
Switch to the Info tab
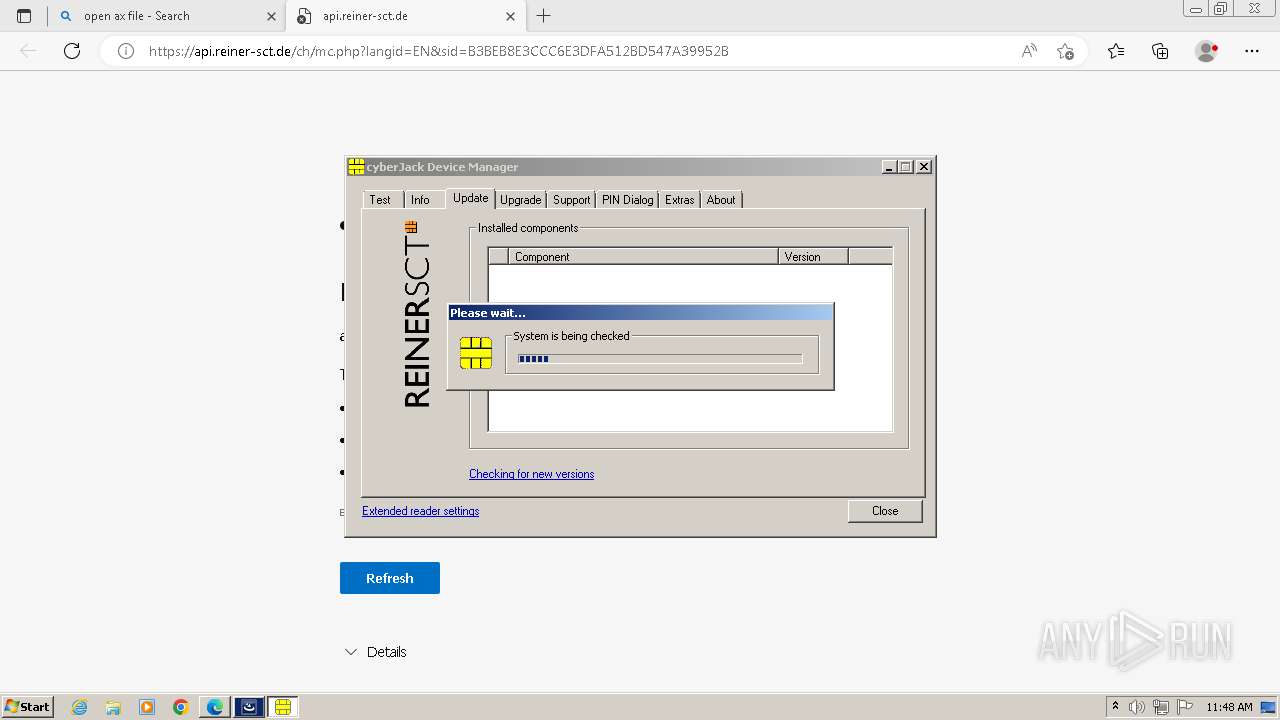420,200
